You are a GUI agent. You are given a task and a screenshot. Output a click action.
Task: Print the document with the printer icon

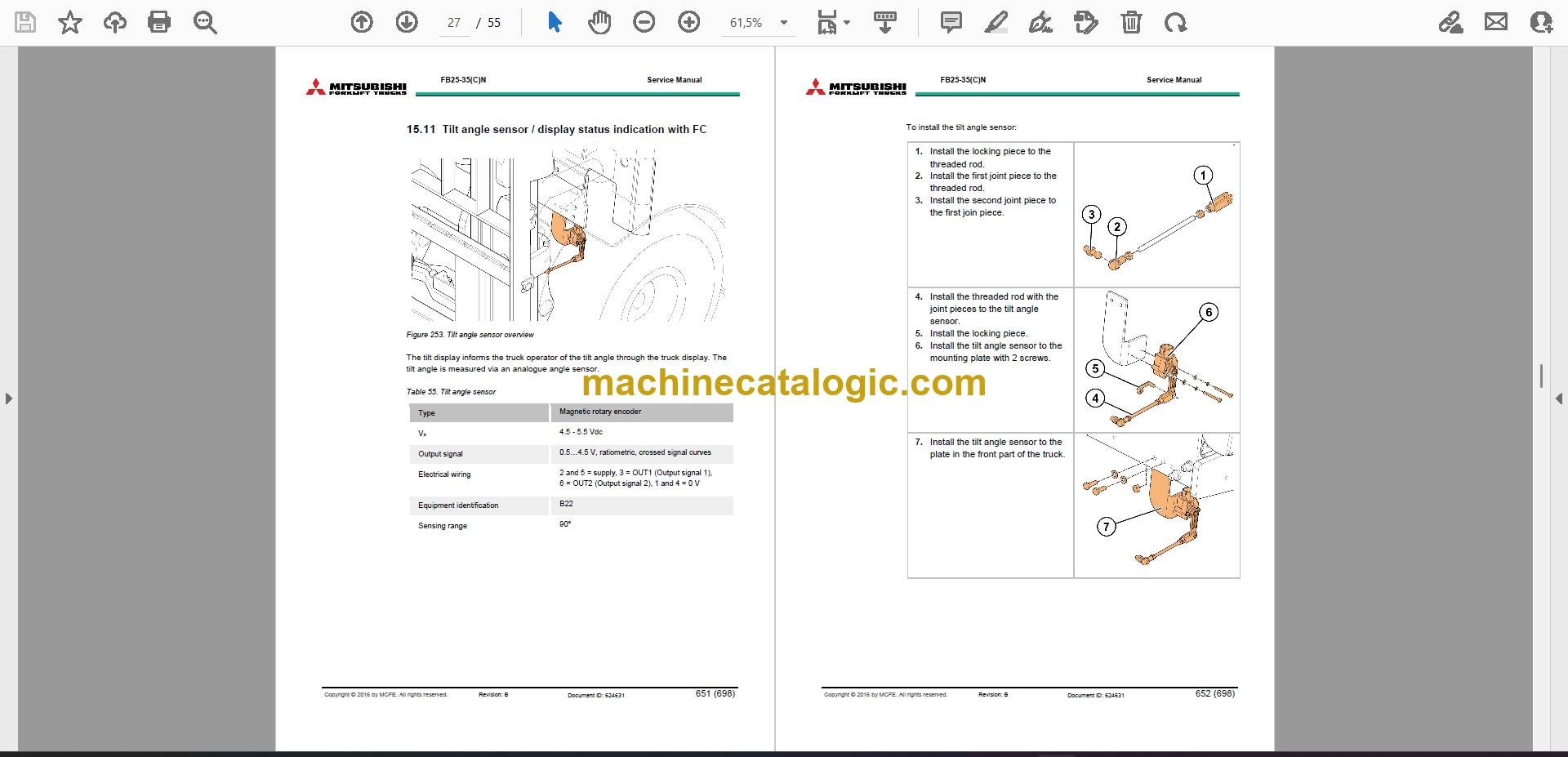[x=159, y=22]
